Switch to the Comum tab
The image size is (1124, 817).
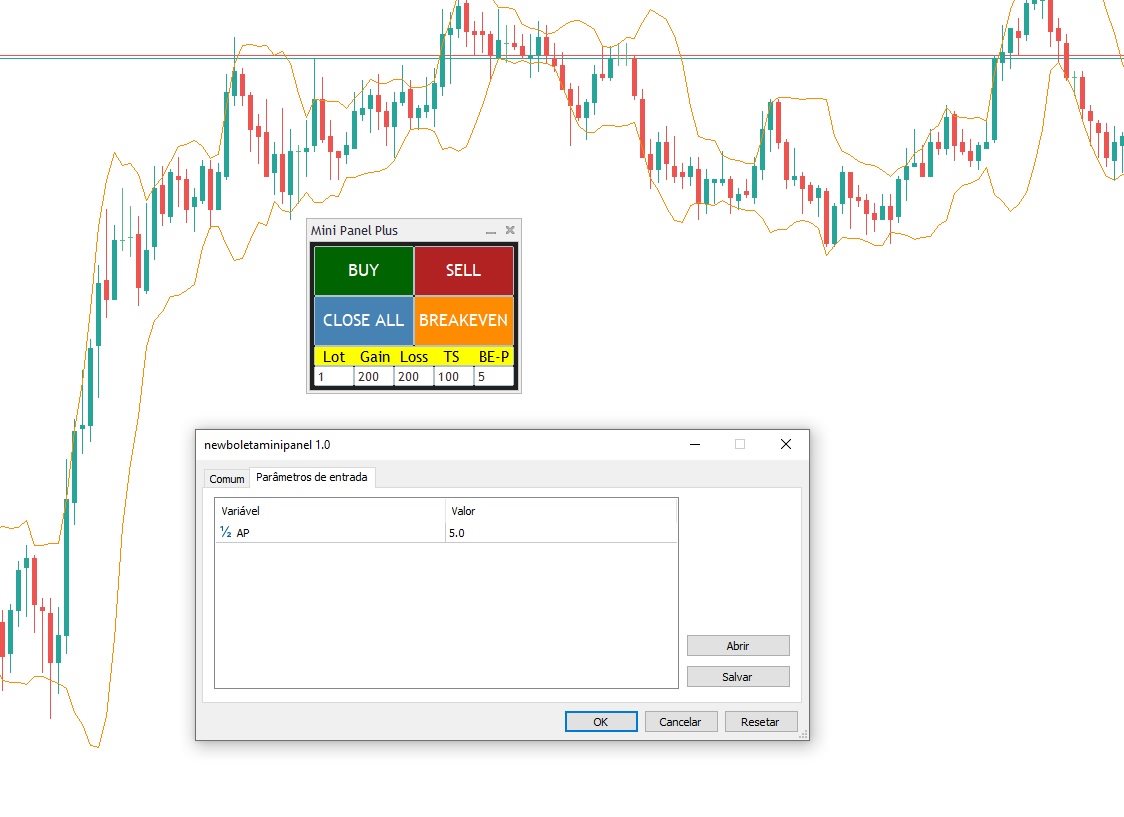coord(226,479)
